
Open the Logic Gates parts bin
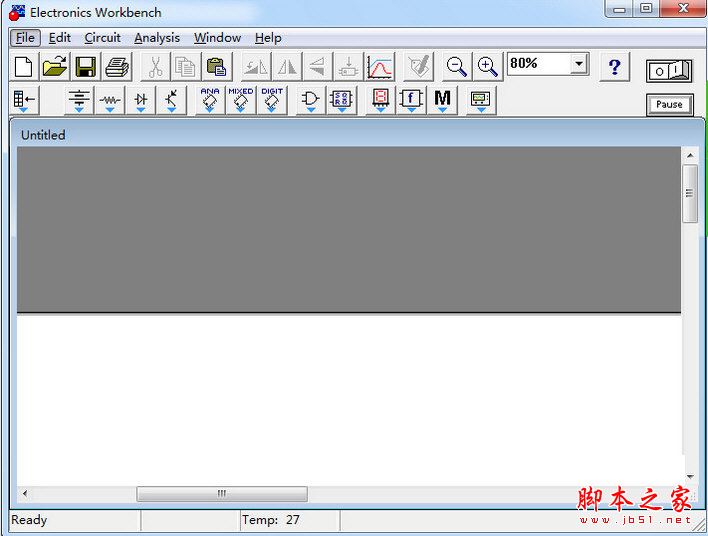click(x=311, y=100)
